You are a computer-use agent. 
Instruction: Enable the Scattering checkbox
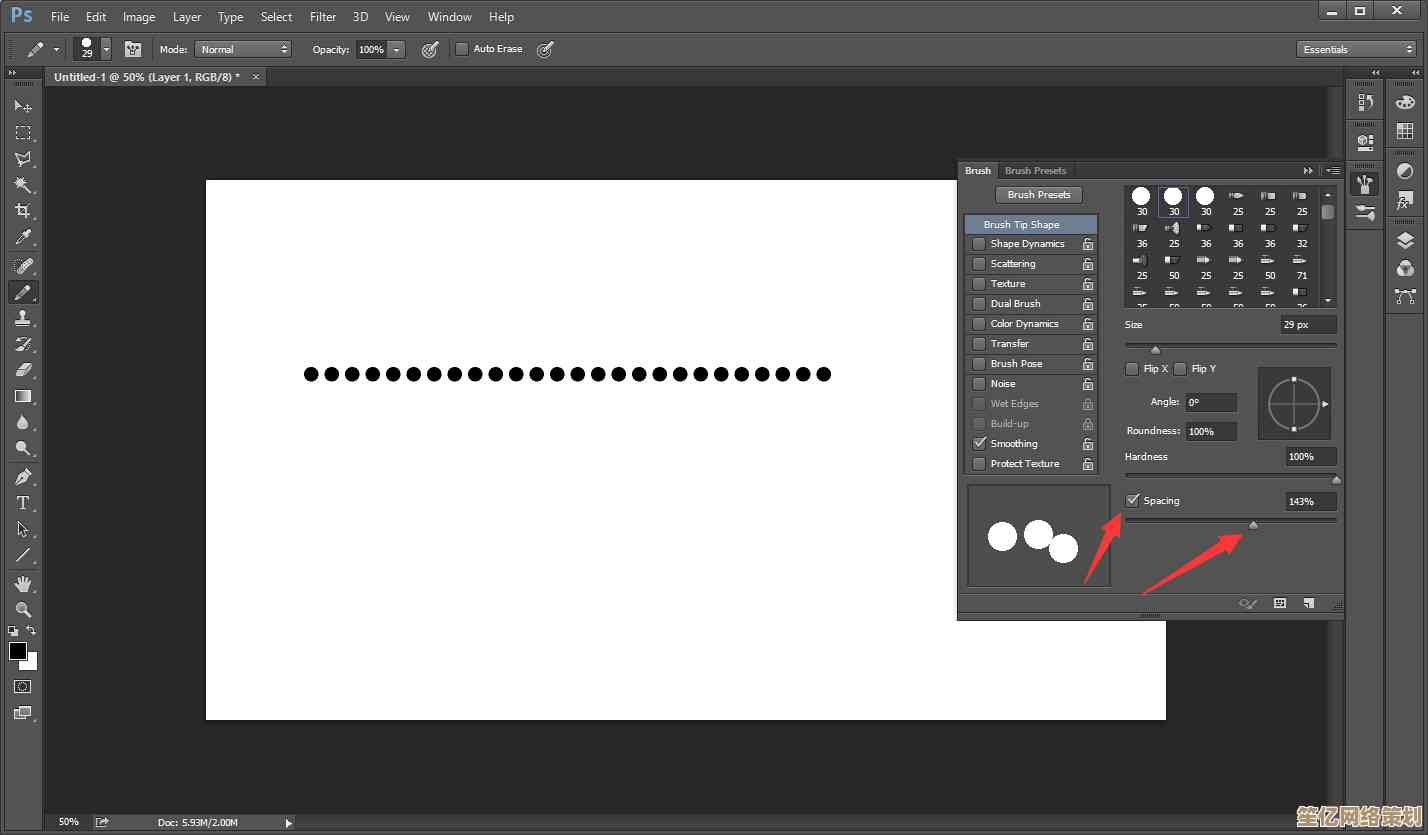979,264
